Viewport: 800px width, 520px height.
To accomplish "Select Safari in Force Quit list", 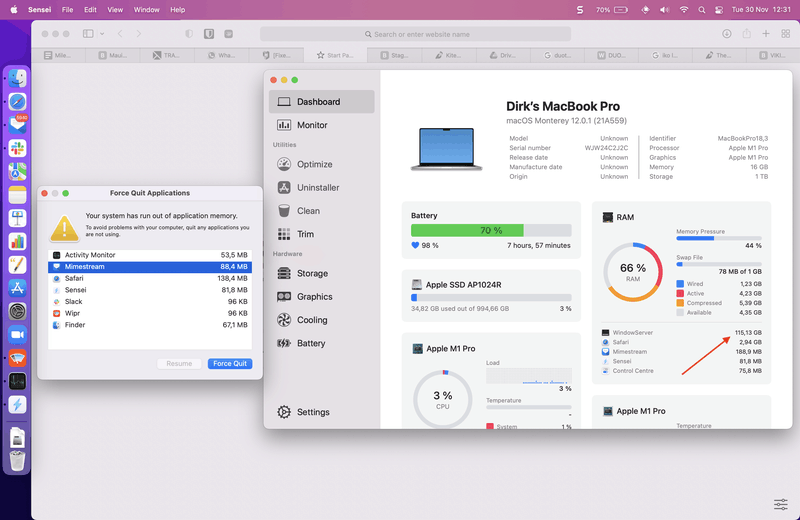I will click(x=150, y=278).
